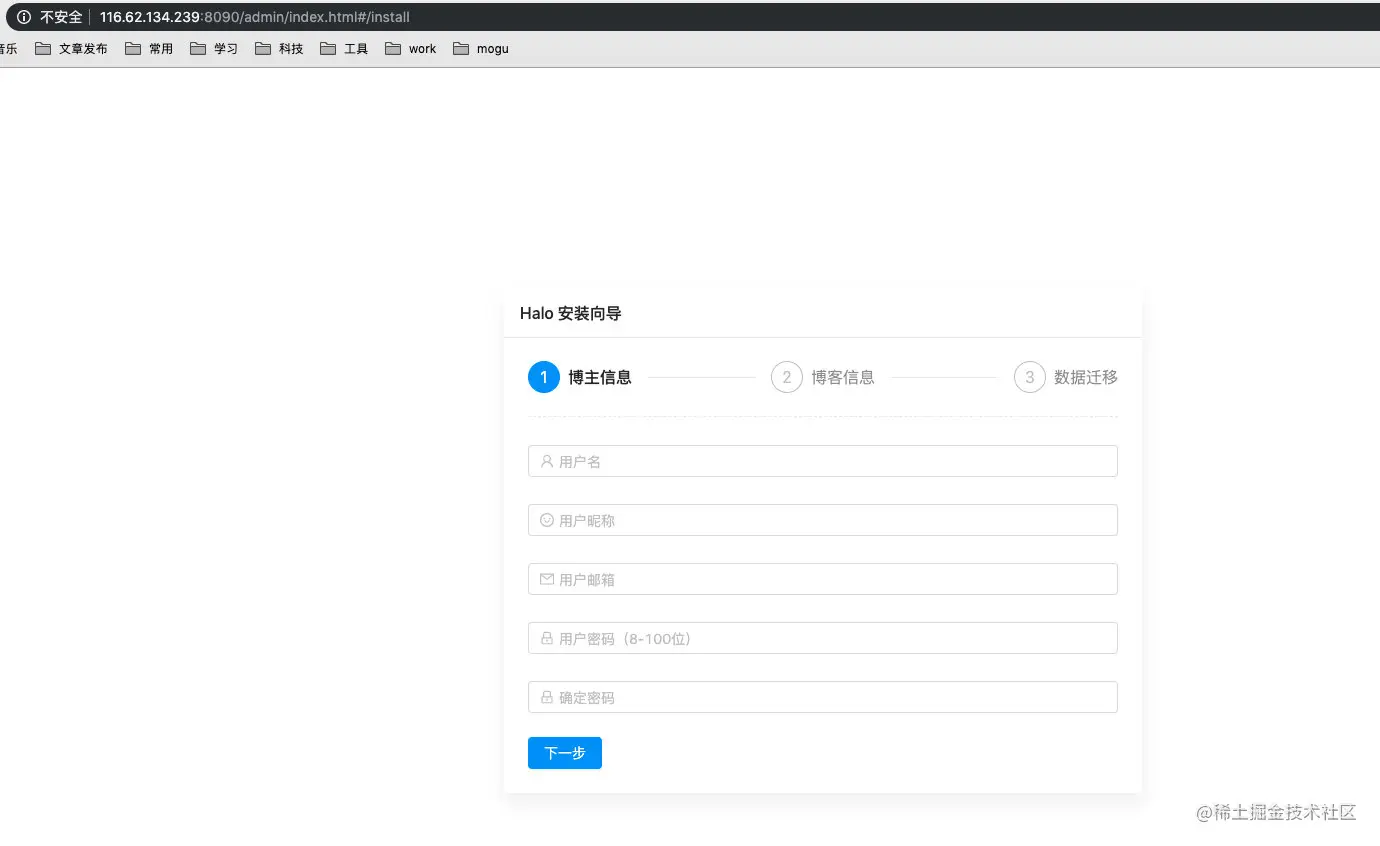The width and height of the screenshot is (1380, 846).
Task: Open the 科技 bookmark folder
Action: [x=279, y=48]
